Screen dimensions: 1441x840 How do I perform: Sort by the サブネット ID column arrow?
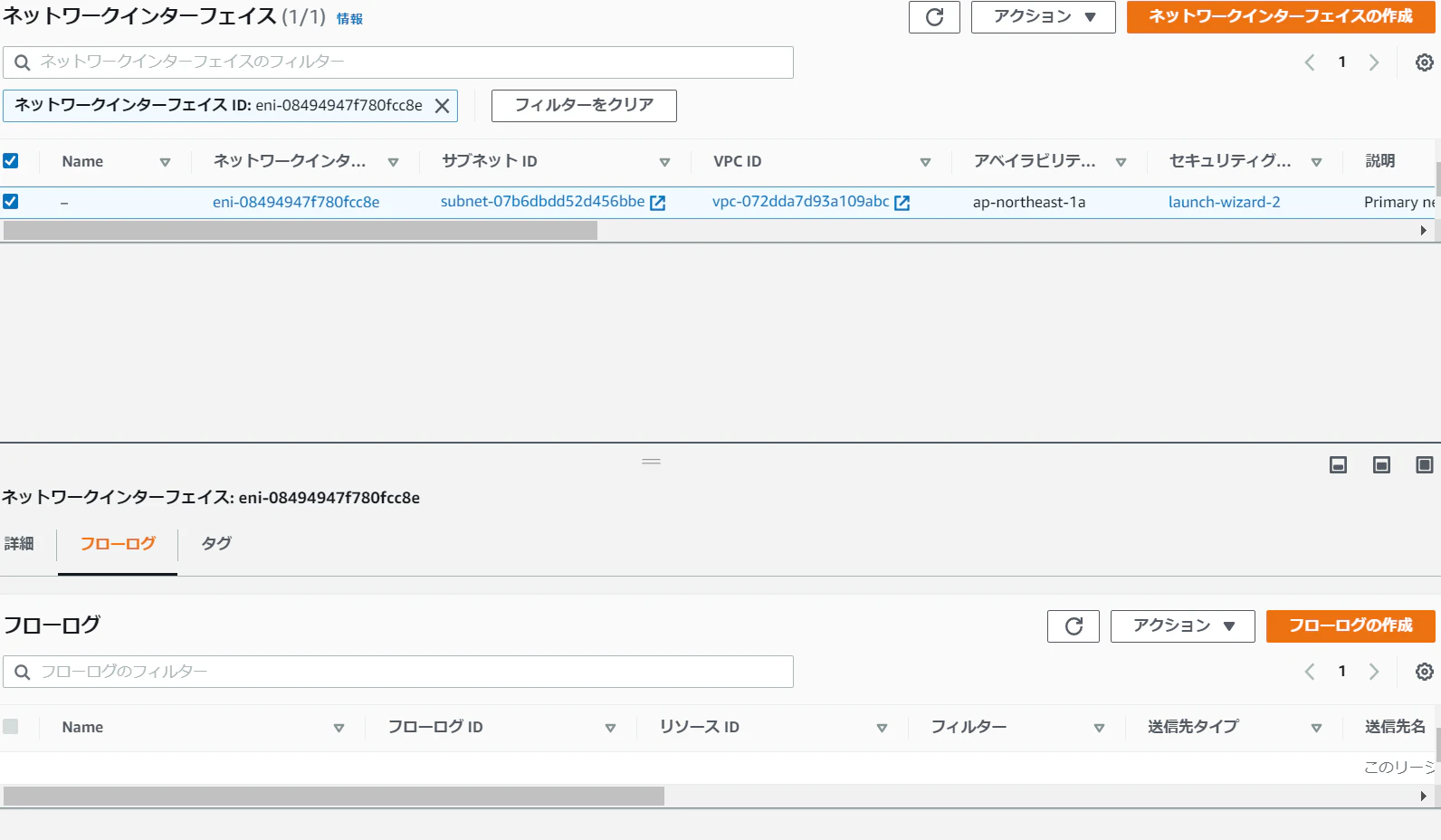[664, 162]
